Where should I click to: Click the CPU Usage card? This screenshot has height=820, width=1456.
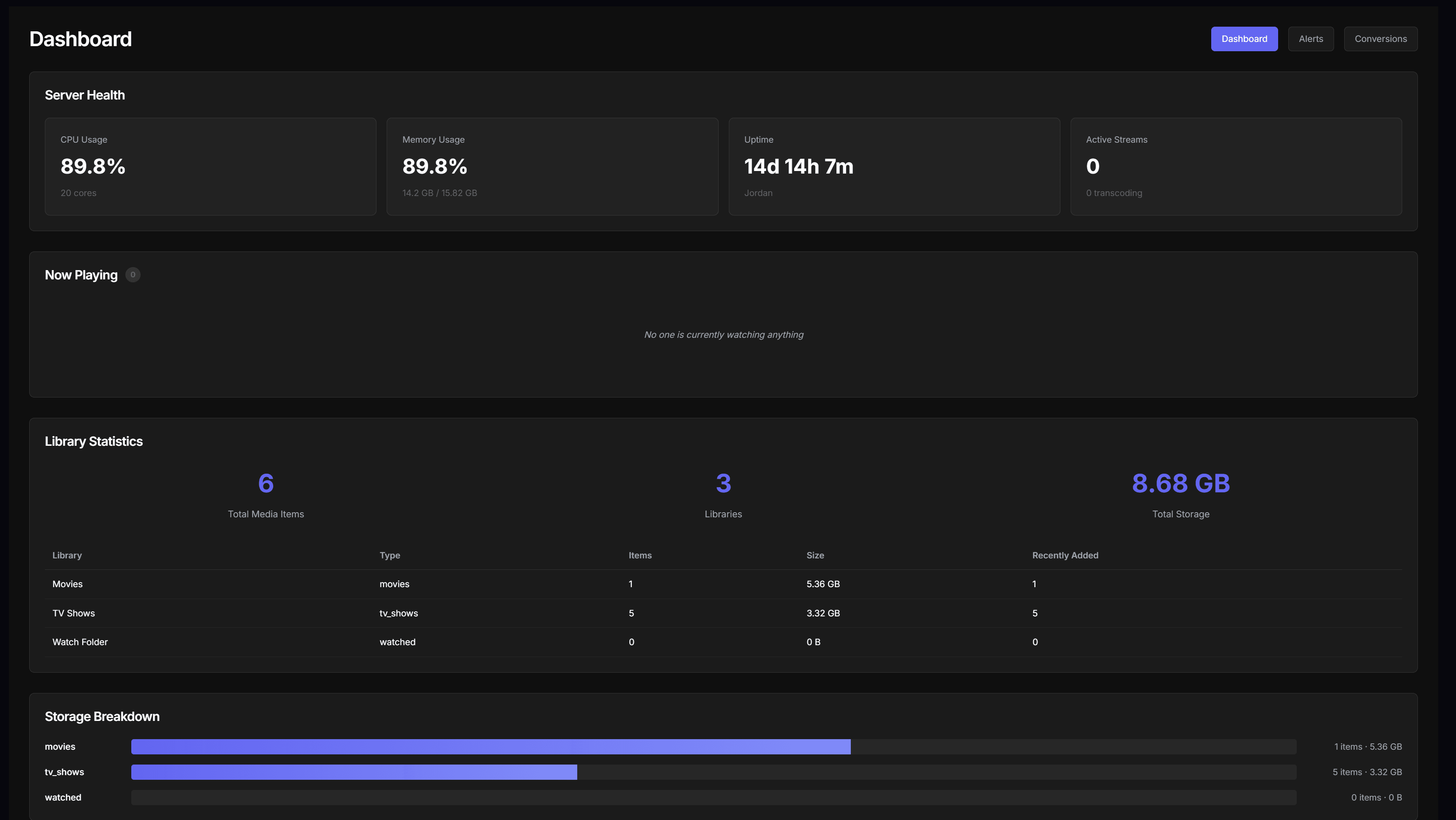coord(210,166)
